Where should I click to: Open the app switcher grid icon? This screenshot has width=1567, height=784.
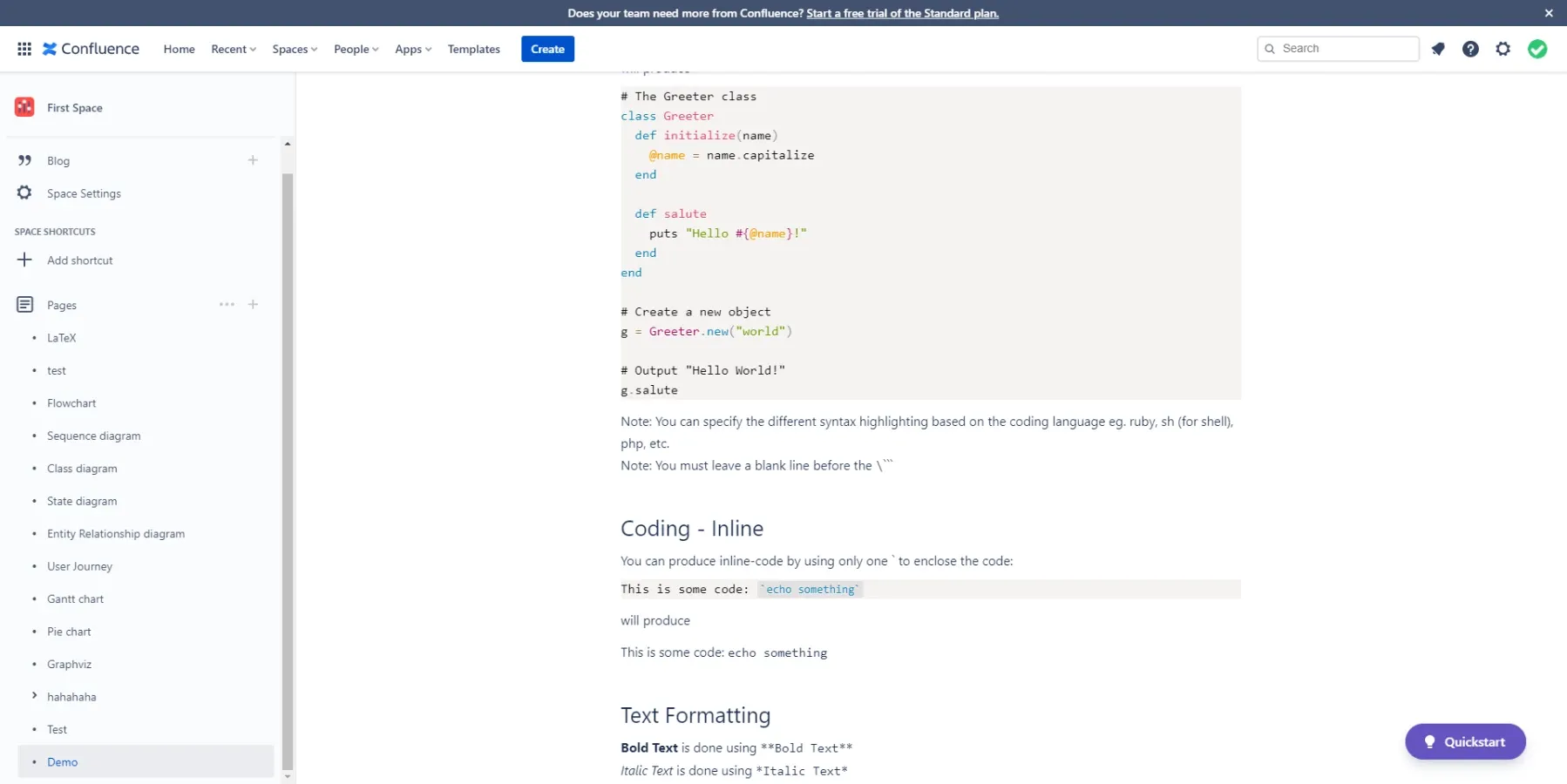pyautogui.click(x=24, y=49)
